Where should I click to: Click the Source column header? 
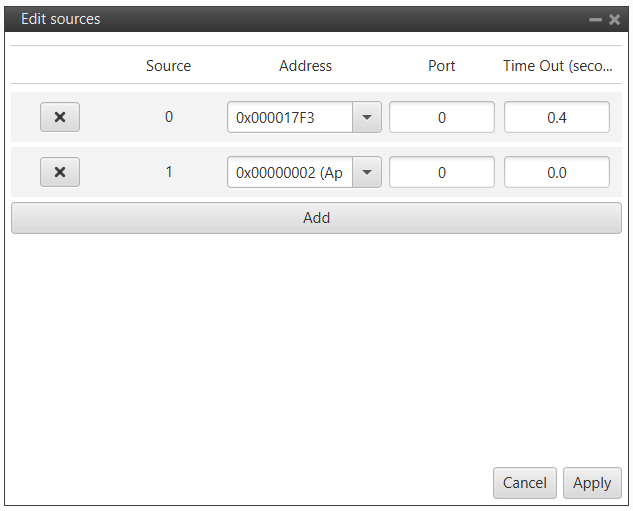point(168,66)
